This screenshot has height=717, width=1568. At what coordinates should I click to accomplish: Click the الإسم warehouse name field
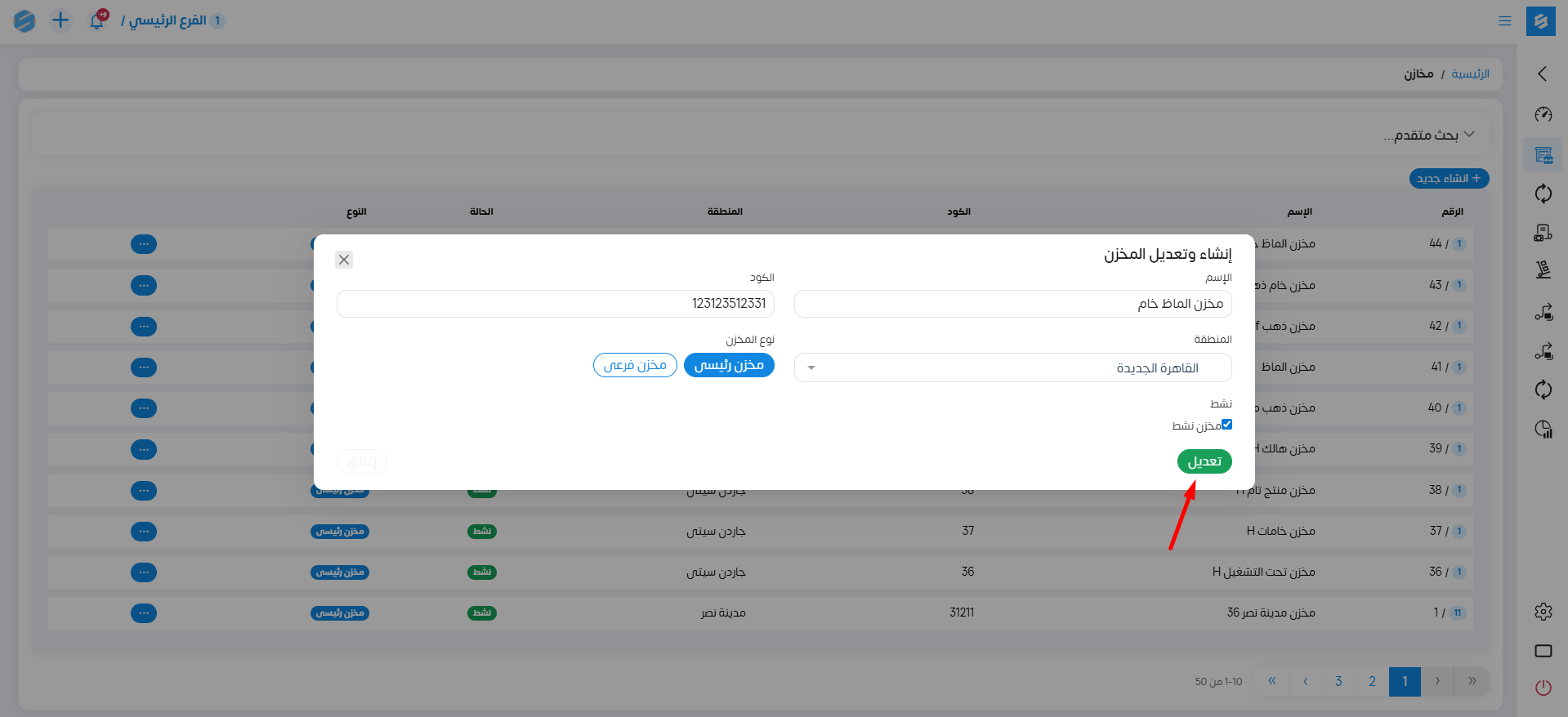click(x=1012, y=304)
